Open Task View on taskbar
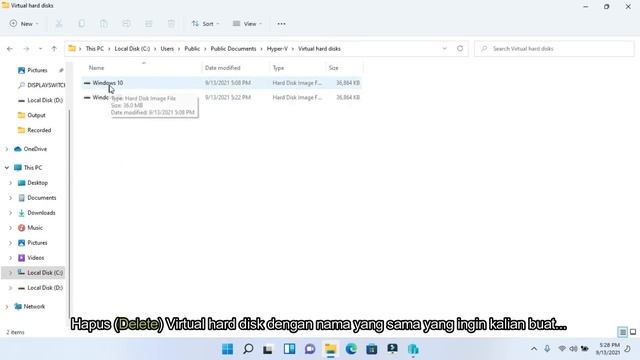This screenshot has height=360, width=640. coord(268,349)
